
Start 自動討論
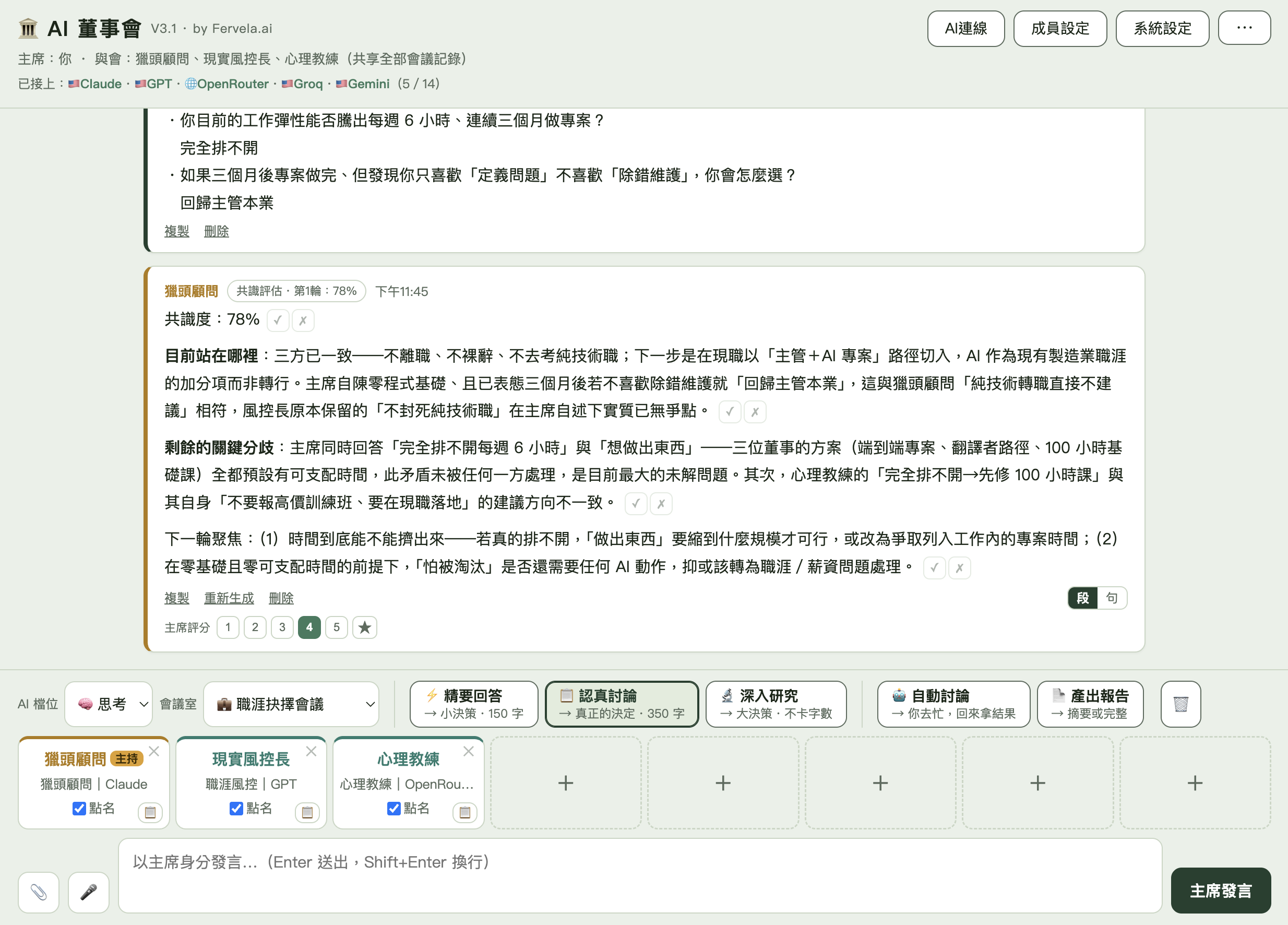coord(953,704)
